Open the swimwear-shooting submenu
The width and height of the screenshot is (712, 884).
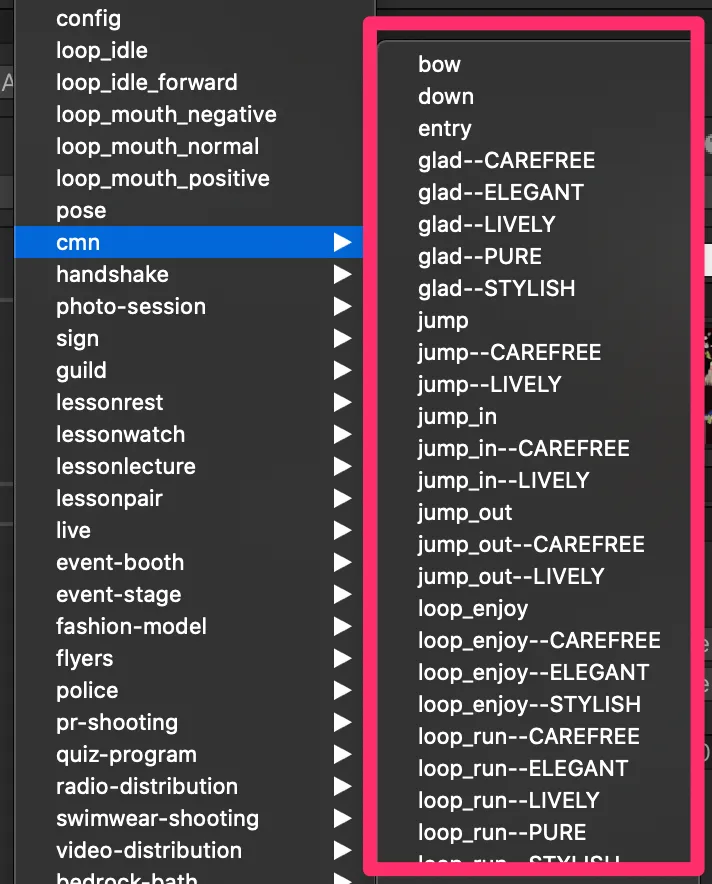coord(157,819)
